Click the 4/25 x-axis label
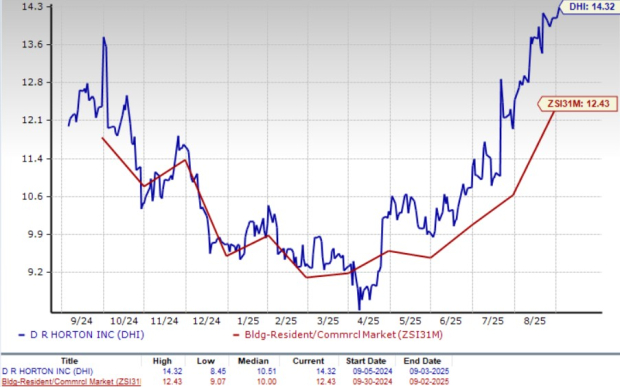The height and width of the screenshot is (387, 620). (369, 321)
